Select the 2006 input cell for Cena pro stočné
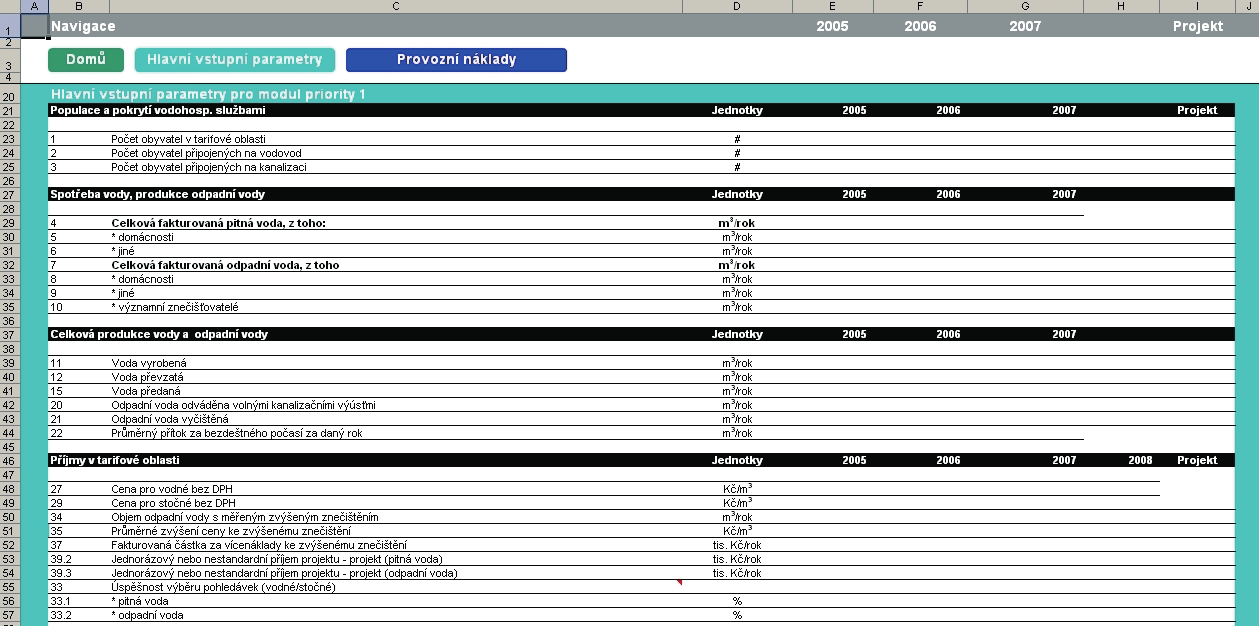The height and width of the screenshot is (626, 1259). [920, 503]
